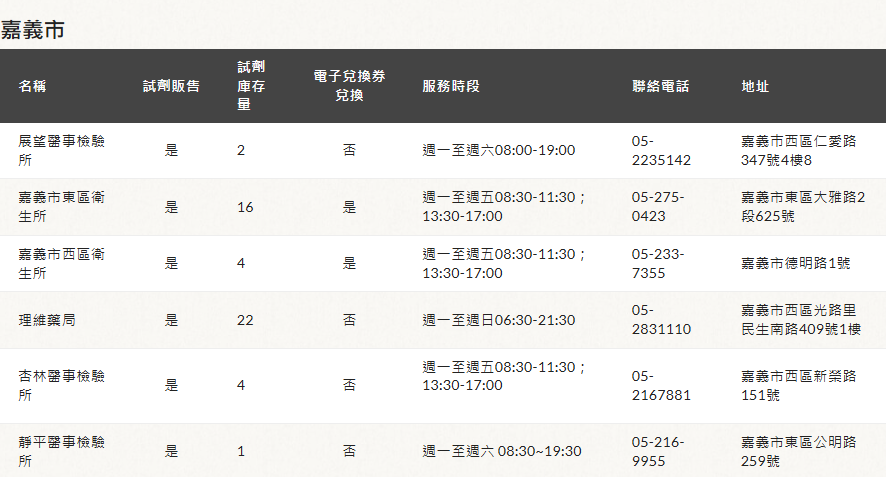Select the 靜平醫事檢驗所 name cell
This screenshot has height=477, width=886.
point(62,451)
